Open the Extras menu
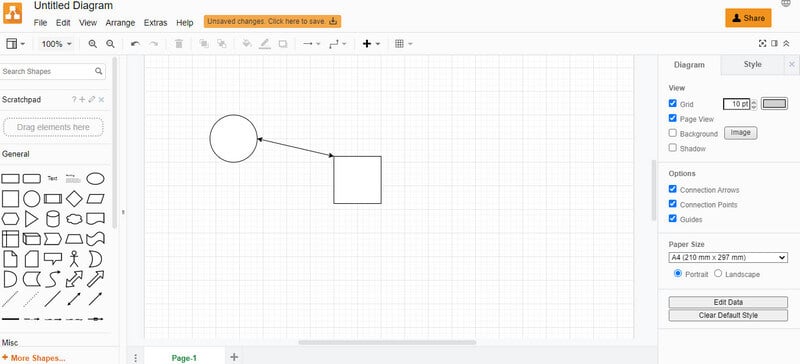This screenshot has width=800, height=364. (156, 23)
